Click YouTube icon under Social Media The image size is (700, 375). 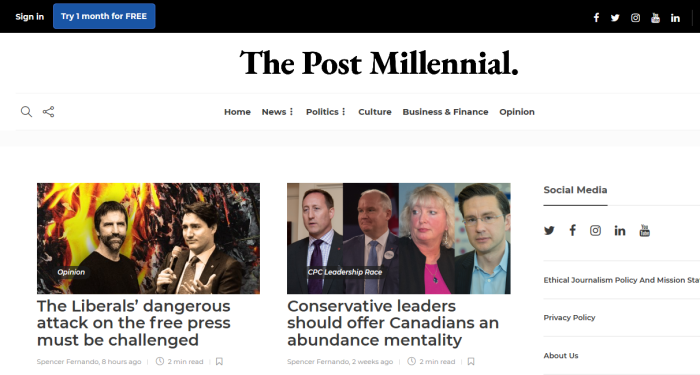click(645, 230)
